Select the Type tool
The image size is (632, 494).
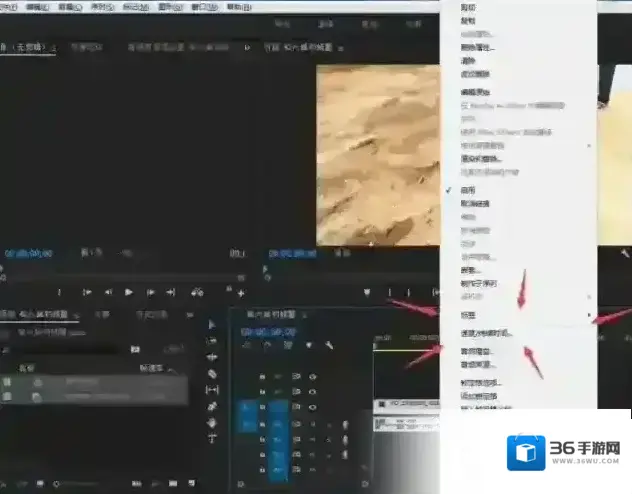[x=212, y=438]
